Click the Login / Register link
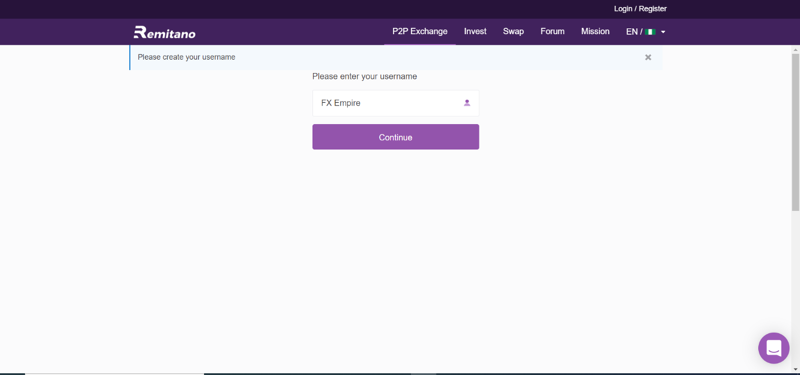The height and width of the screenshot is (375, 800). 640,9
